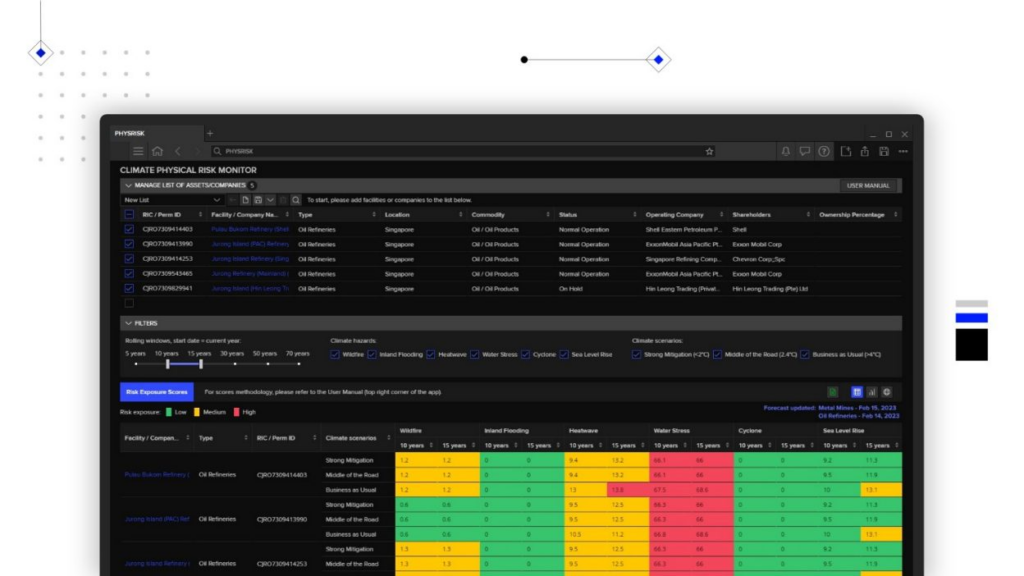
Task: Export data using the upload icon
Action: pos(865,152)
